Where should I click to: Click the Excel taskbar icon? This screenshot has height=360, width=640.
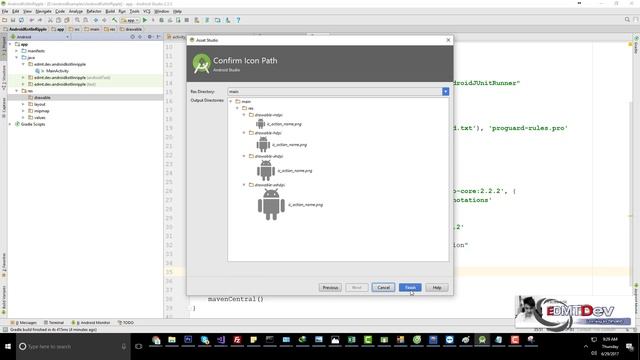pos(351,340)
